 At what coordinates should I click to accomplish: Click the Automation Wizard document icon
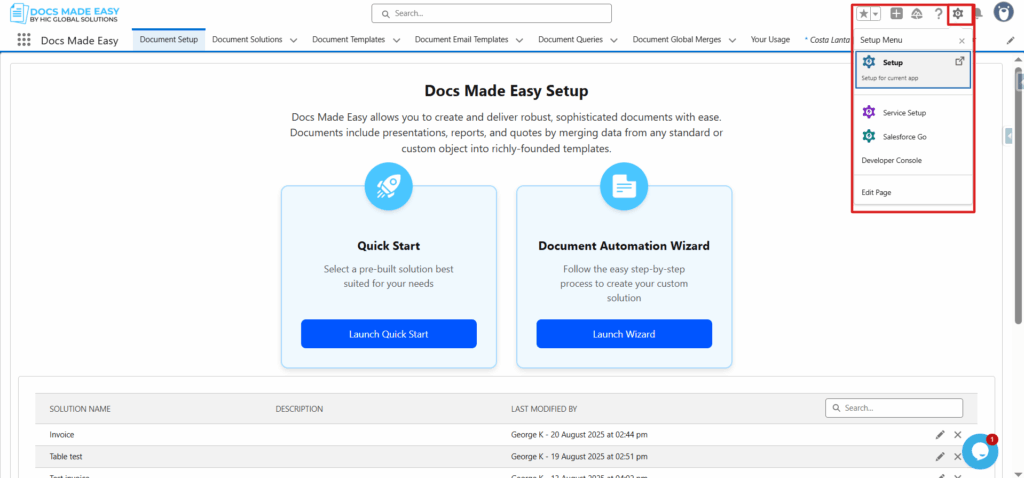(x=624, y=186)
